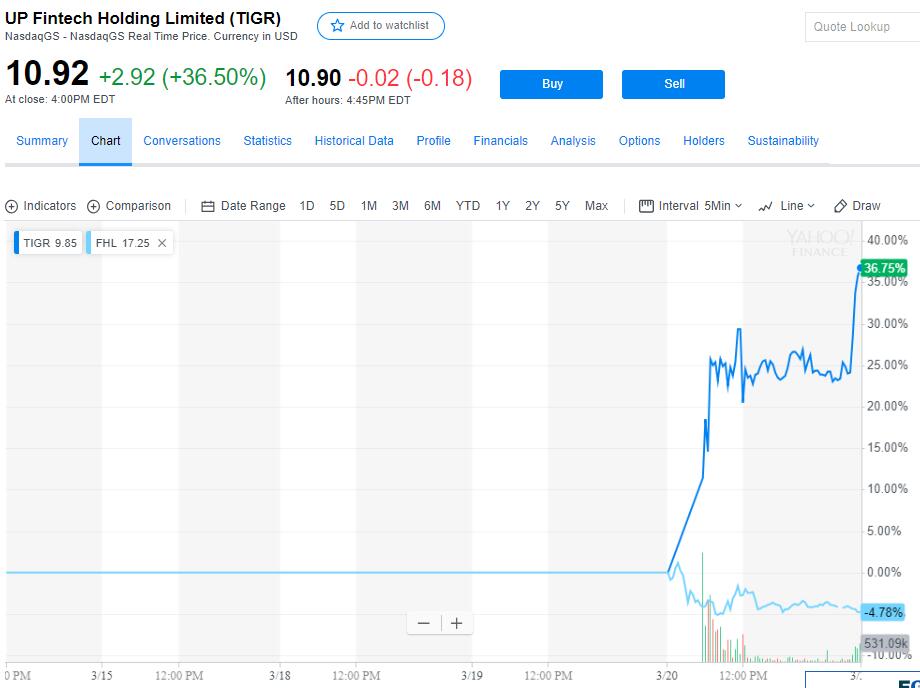Click the FHL 17.25 legend chip
Image resolution: width=920 pixels, height=688 pixels.
[129, 243]
